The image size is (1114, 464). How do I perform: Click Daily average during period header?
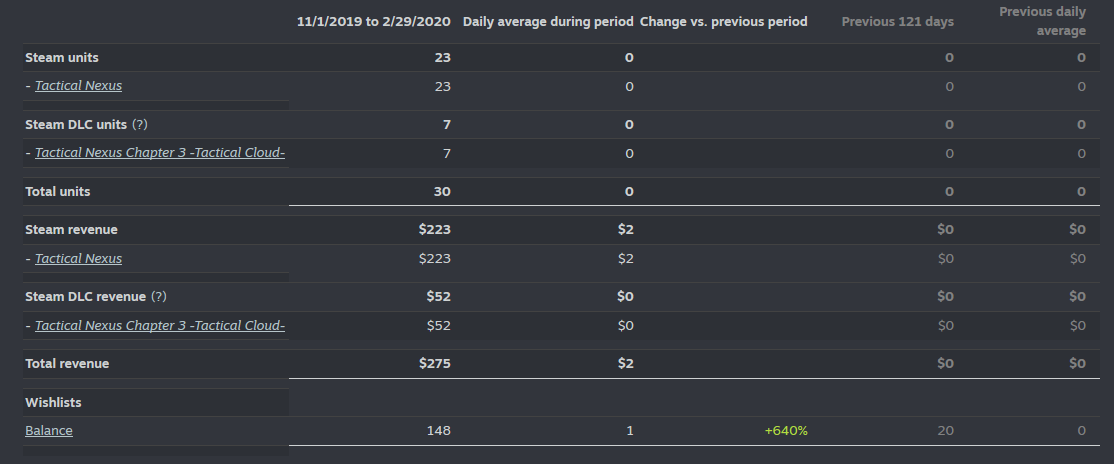click(x=548, y=21)
